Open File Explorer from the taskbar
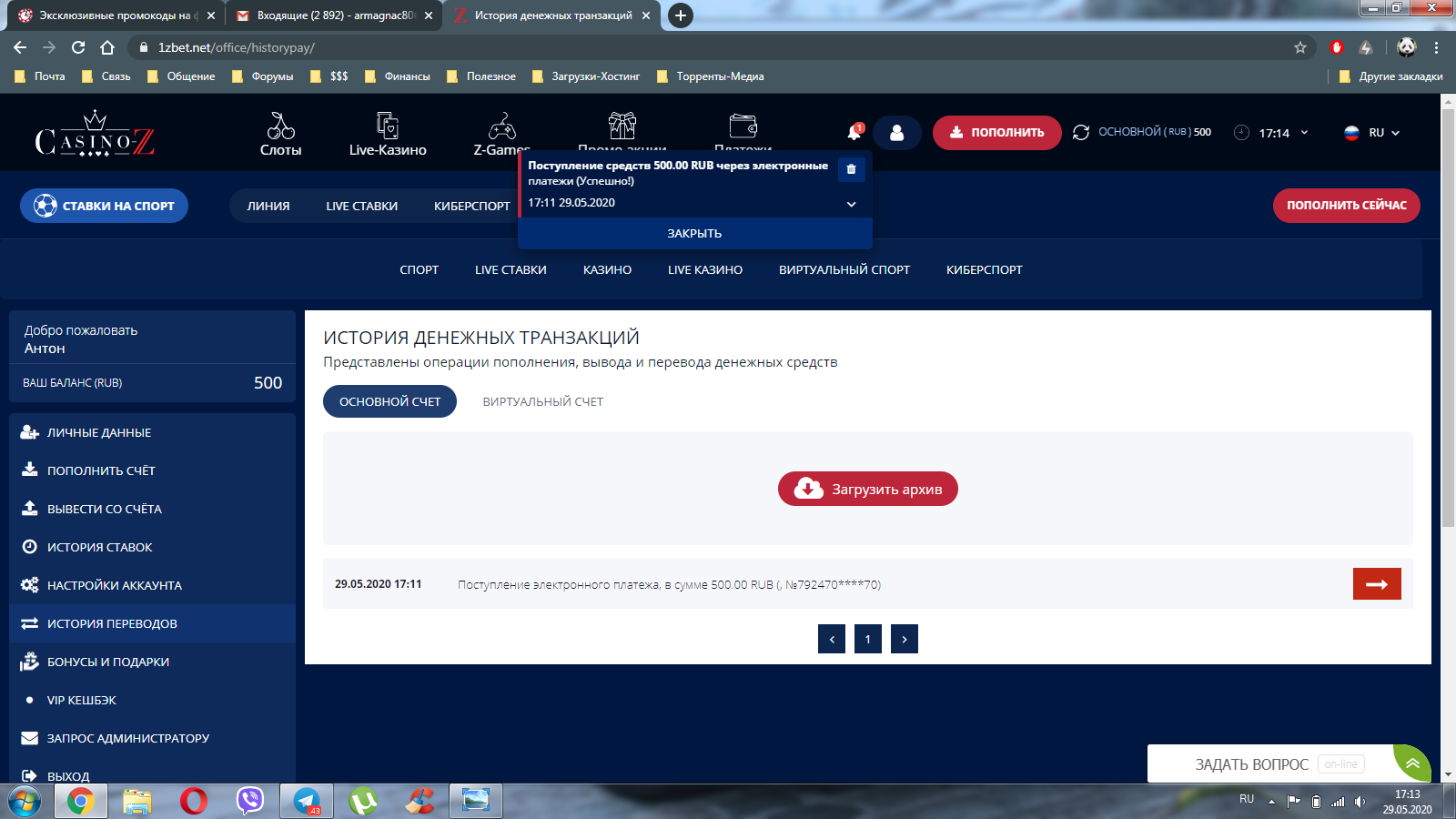 click(136, 801)
